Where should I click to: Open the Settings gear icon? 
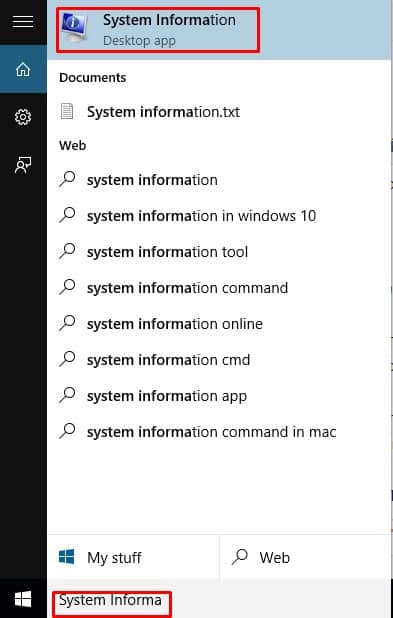pos(23,117)
